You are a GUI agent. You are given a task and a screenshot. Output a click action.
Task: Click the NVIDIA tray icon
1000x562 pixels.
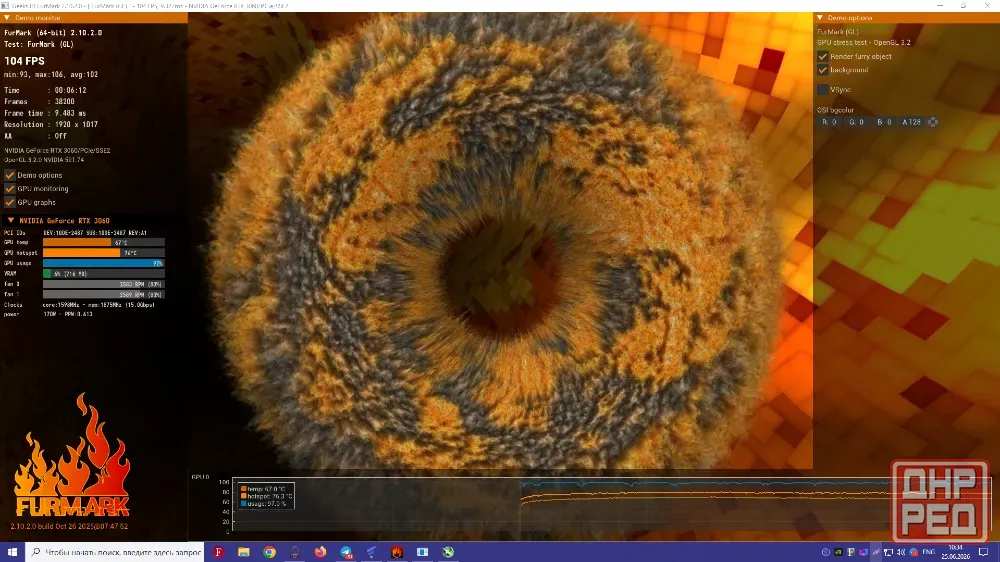838,552
